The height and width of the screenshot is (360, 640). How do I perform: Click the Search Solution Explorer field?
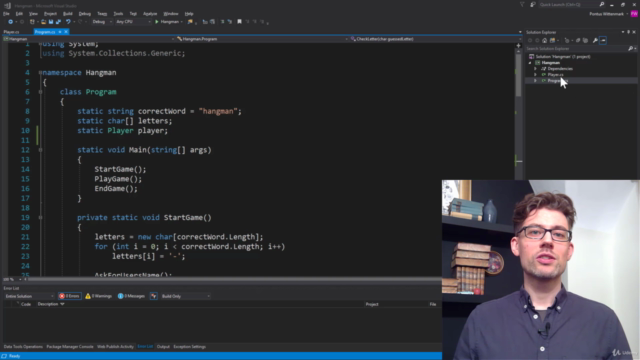[x=577, y=49]
